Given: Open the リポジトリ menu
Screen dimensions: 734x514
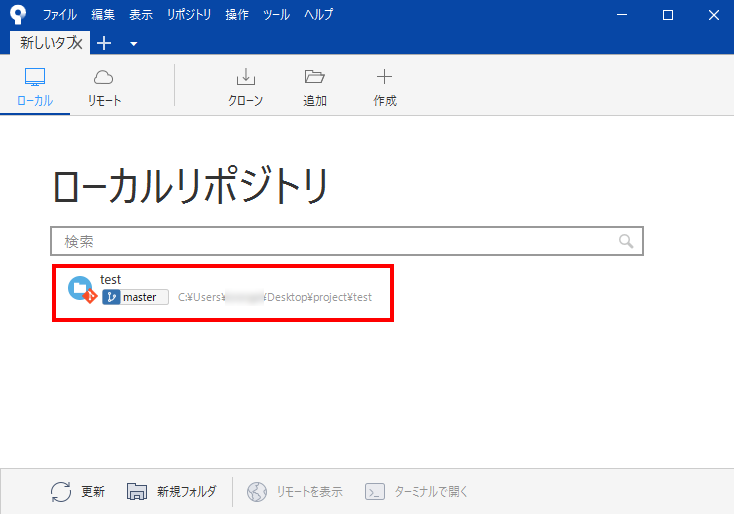Looking at the screenshot, I should (189, 15).
